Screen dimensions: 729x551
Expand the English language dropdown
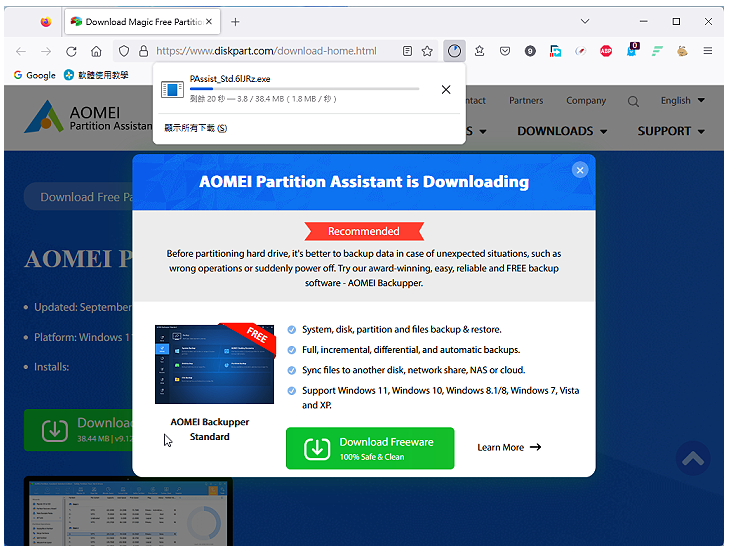(x=683, y=100)
